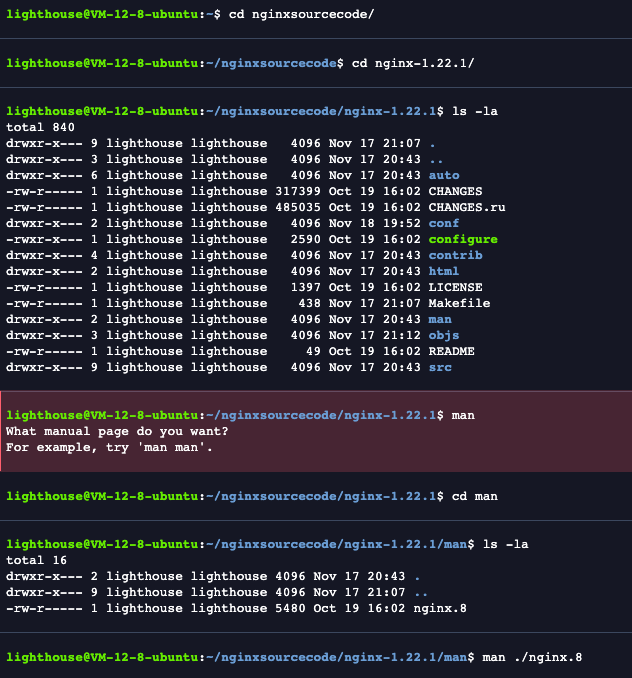This screenshot has width=632, height=678.
Task: Select the 'nginx.8' file name in listing
Action: coord(440,608)
